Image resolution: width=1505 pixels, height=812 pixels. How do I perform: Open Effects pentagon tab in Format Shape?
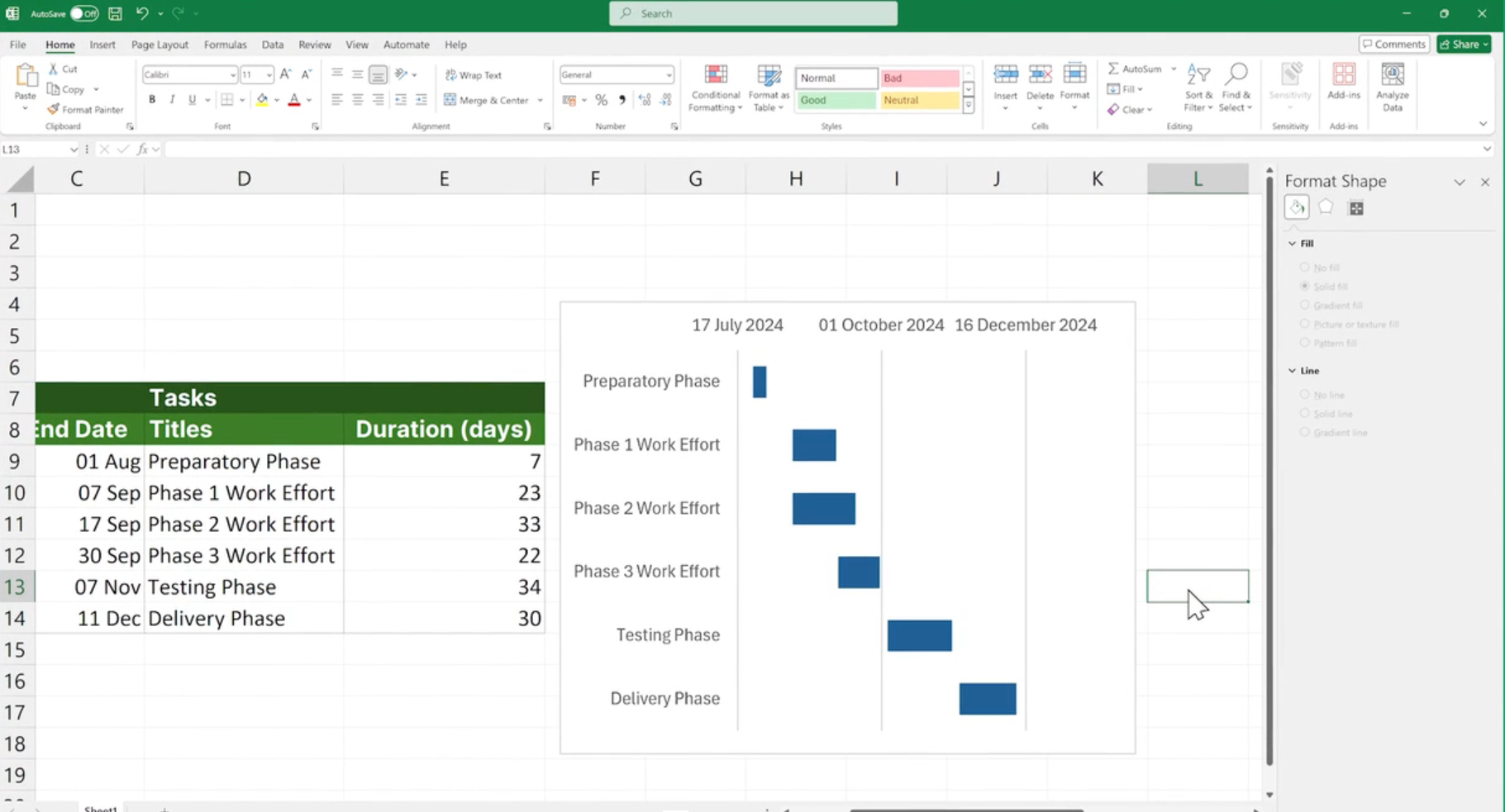[x=1326, y=208]
